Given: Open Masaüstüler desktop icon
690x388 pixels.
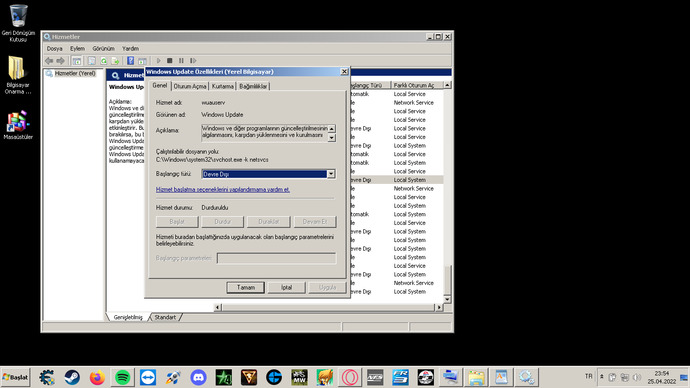Looking at the screenshot, I should (18, 125).
